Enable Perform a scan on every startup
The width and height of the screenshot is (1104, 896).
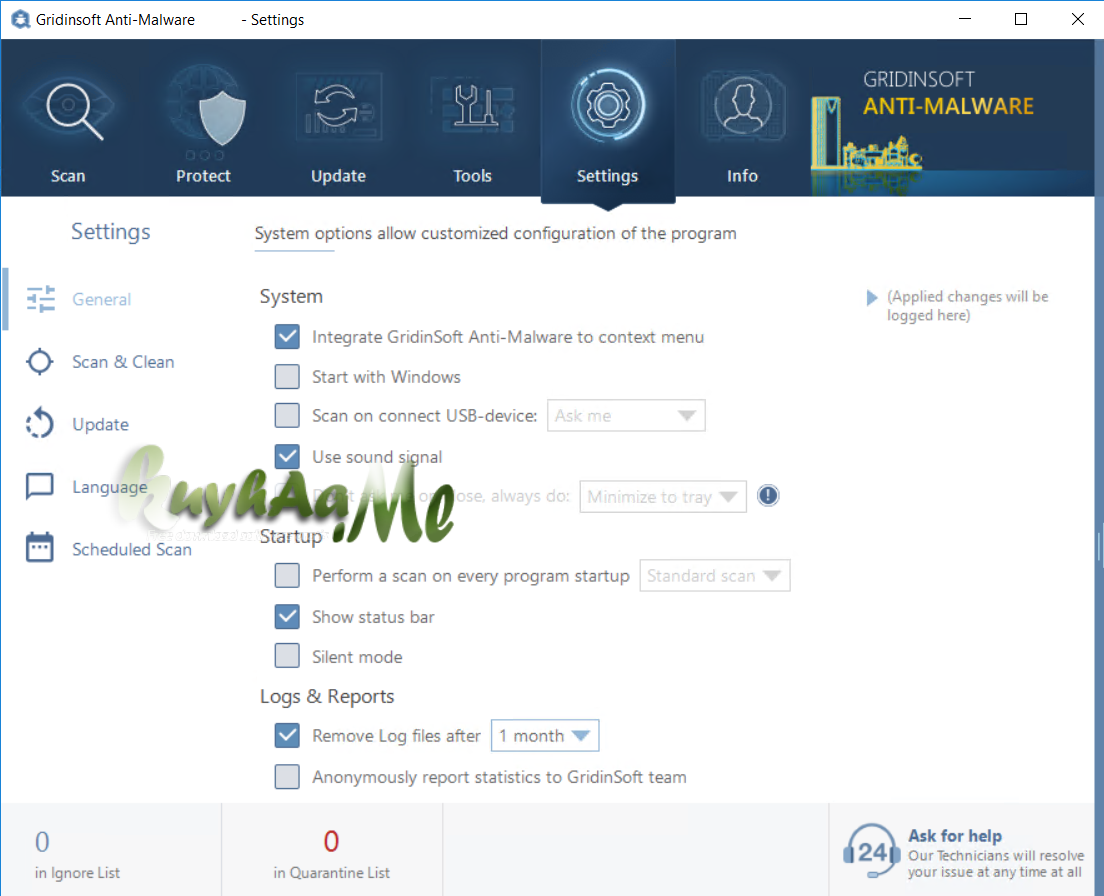287,575
